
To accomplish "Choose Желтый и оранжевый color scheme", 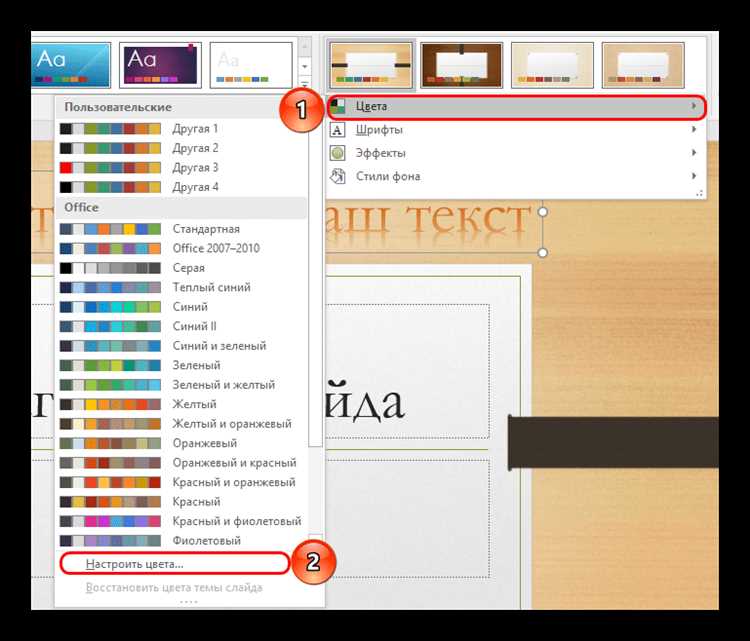I will [182, 424].
